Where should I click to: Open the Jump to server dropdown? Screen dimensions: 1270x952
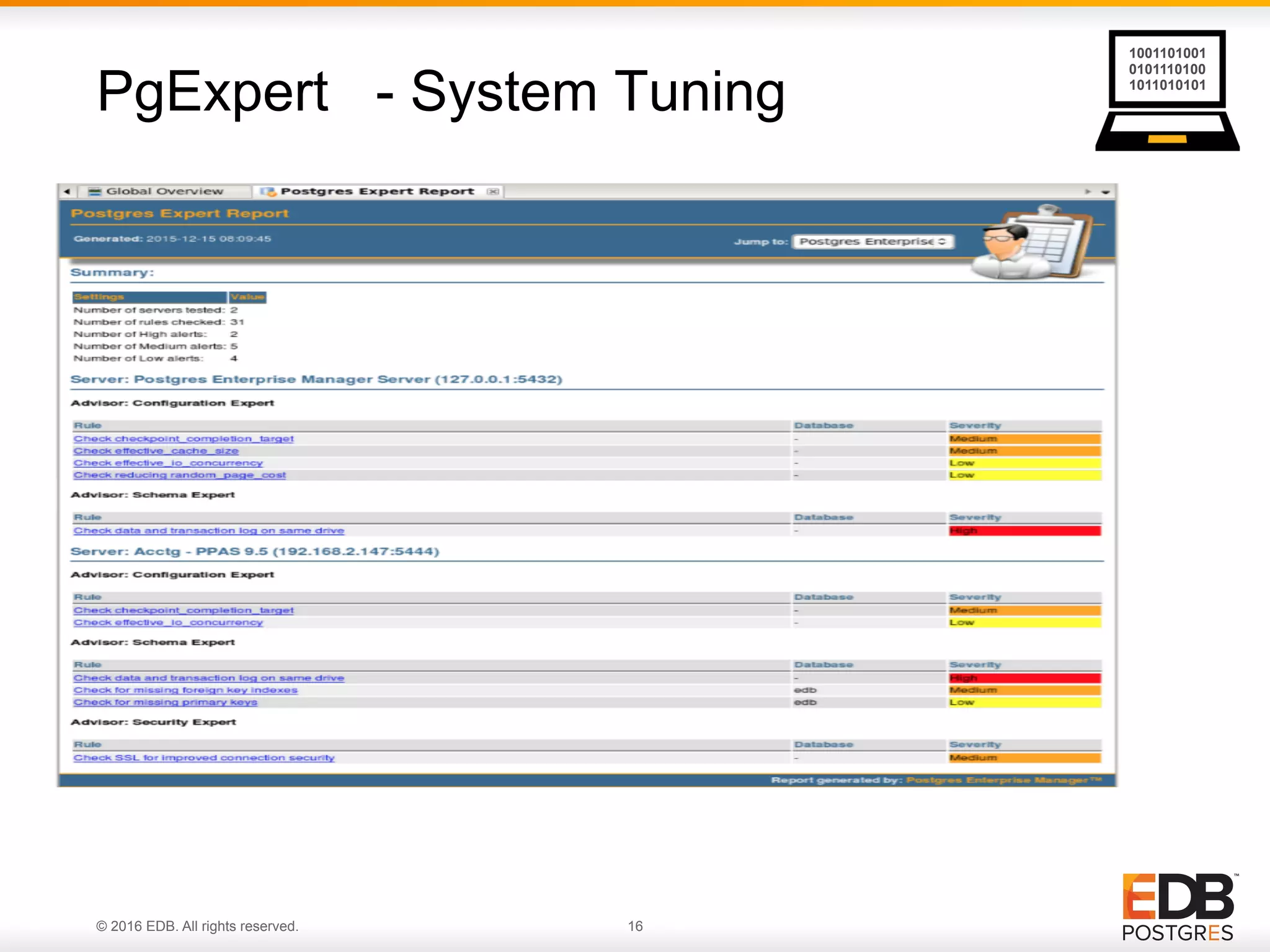(874, 242)
